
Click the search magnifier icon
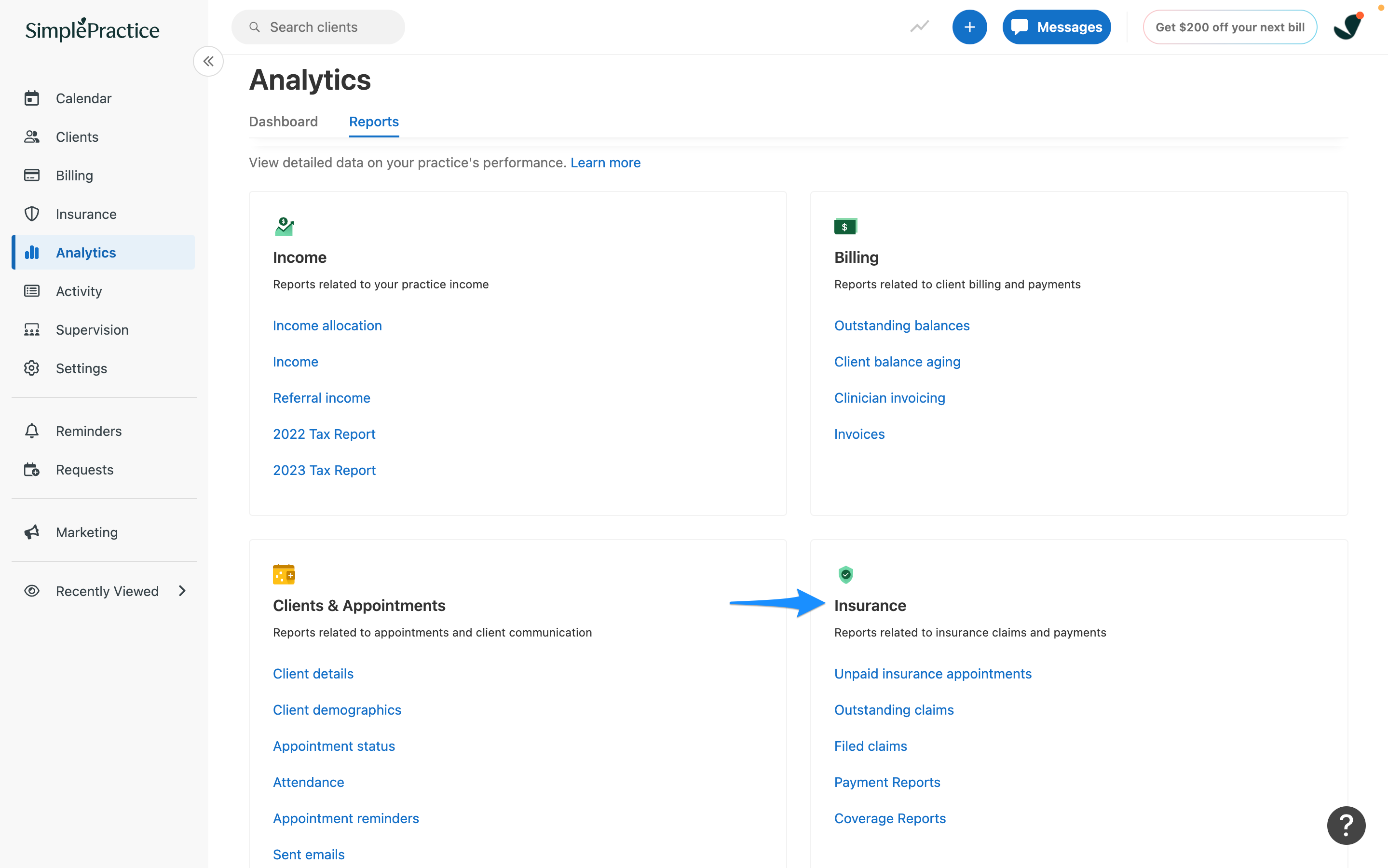[254, 27]
